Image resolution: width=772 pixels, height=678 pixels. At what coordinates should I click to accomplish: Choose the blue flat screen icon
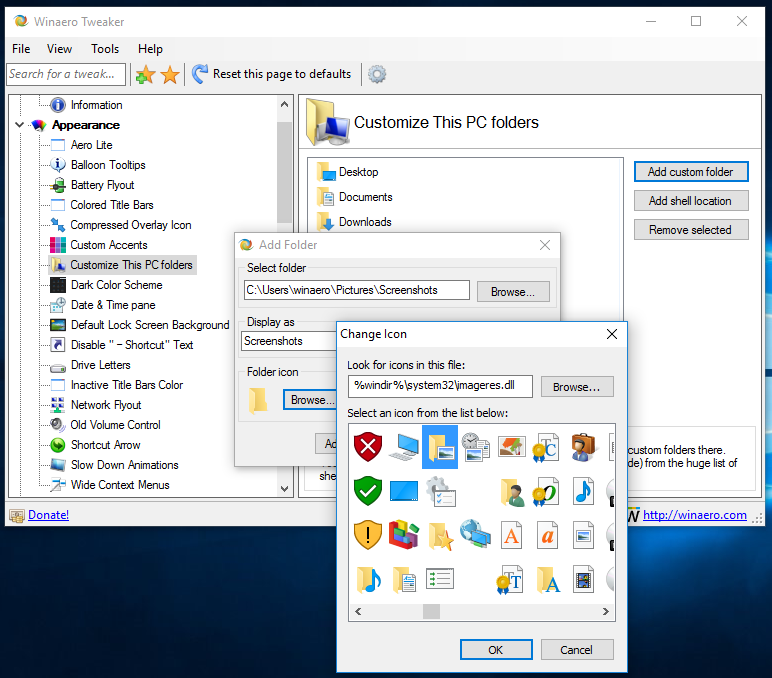click(404, 491)
